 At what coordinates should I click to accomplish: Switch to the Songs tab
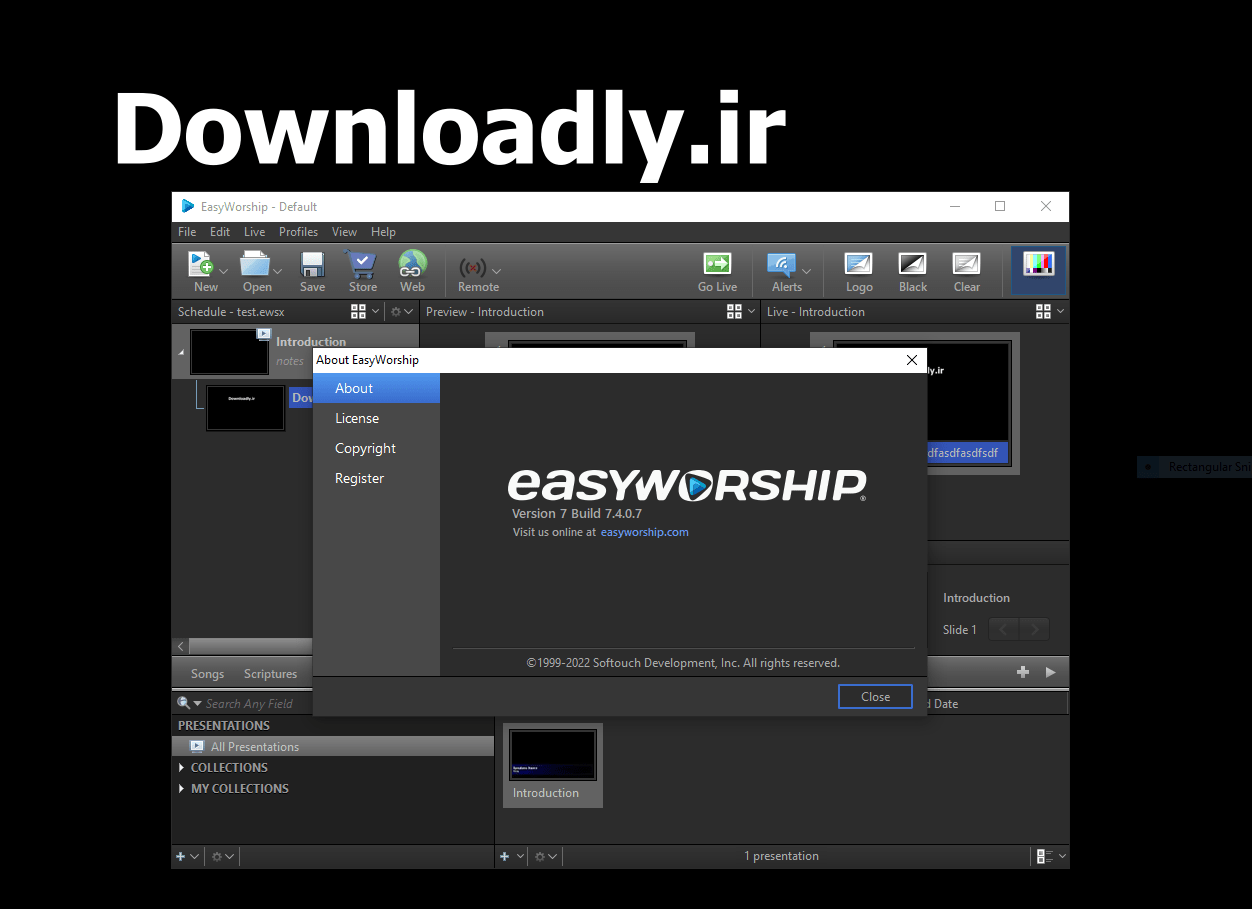207,674
